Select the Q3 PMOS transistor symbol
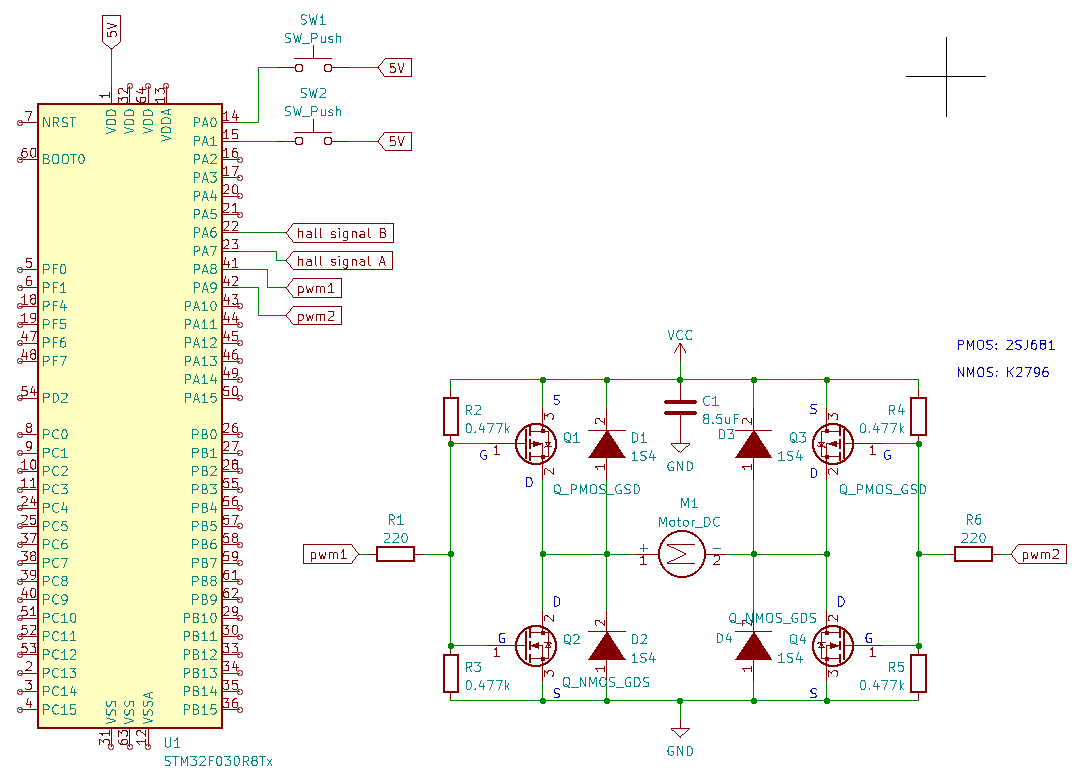This screenshot has height=778, width=1084. pyautogui.click(x=833, y=443)
